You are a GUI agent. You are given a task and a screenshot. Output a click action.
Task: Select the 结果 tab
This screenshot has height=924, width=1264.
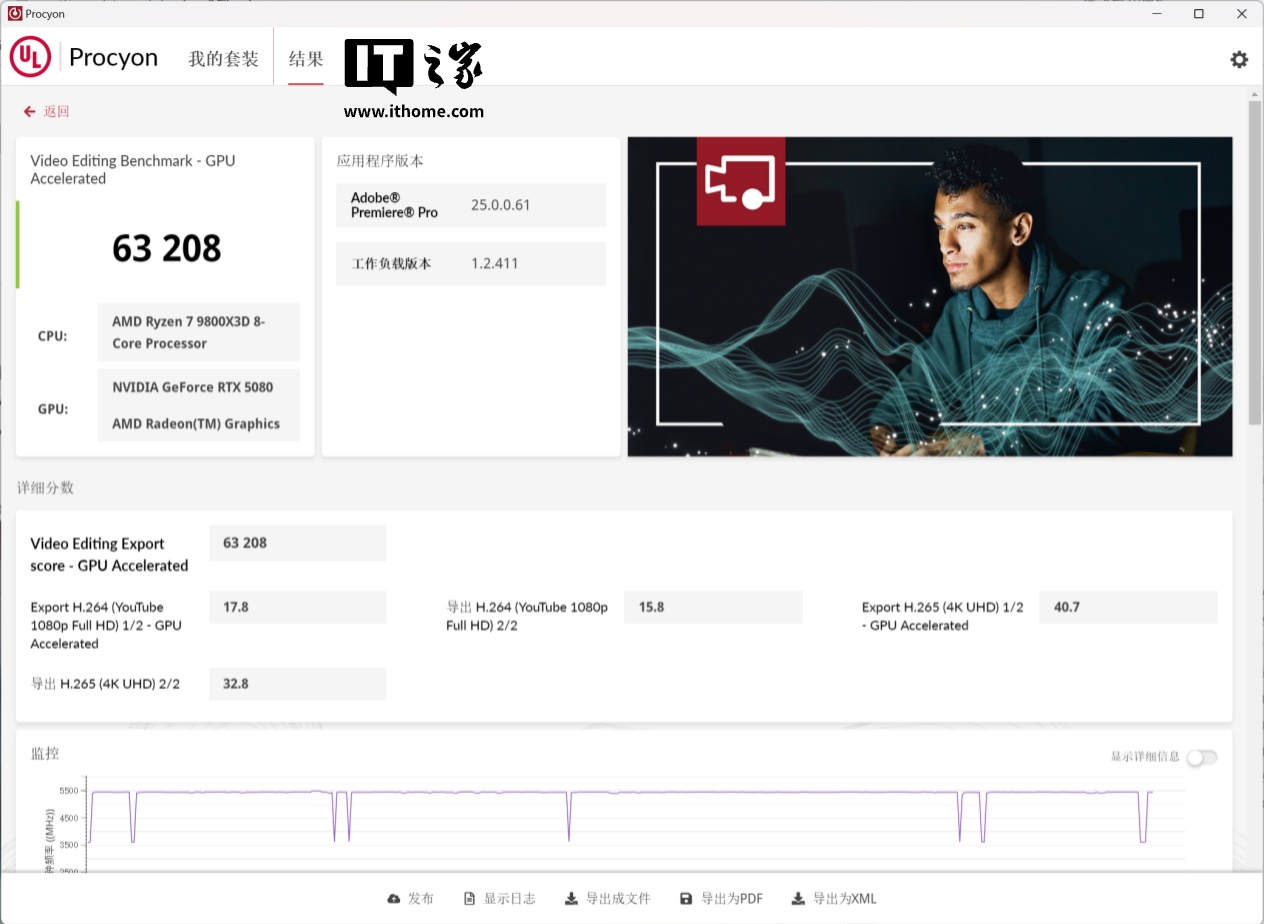[306, 59]
